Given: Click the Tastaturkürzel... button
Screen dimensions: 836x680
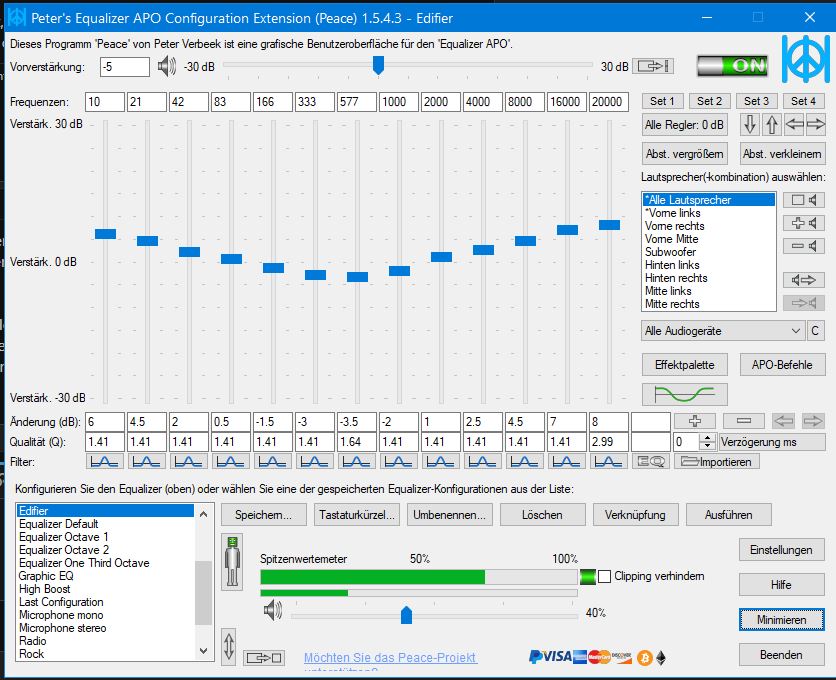Looking at the screenshot, I should 357,515.
